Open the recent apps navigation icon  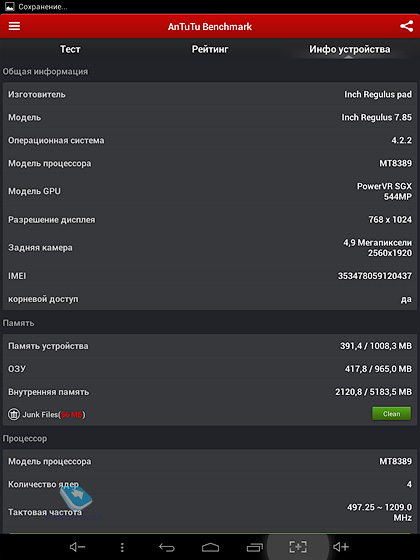[x=255, y=547]
